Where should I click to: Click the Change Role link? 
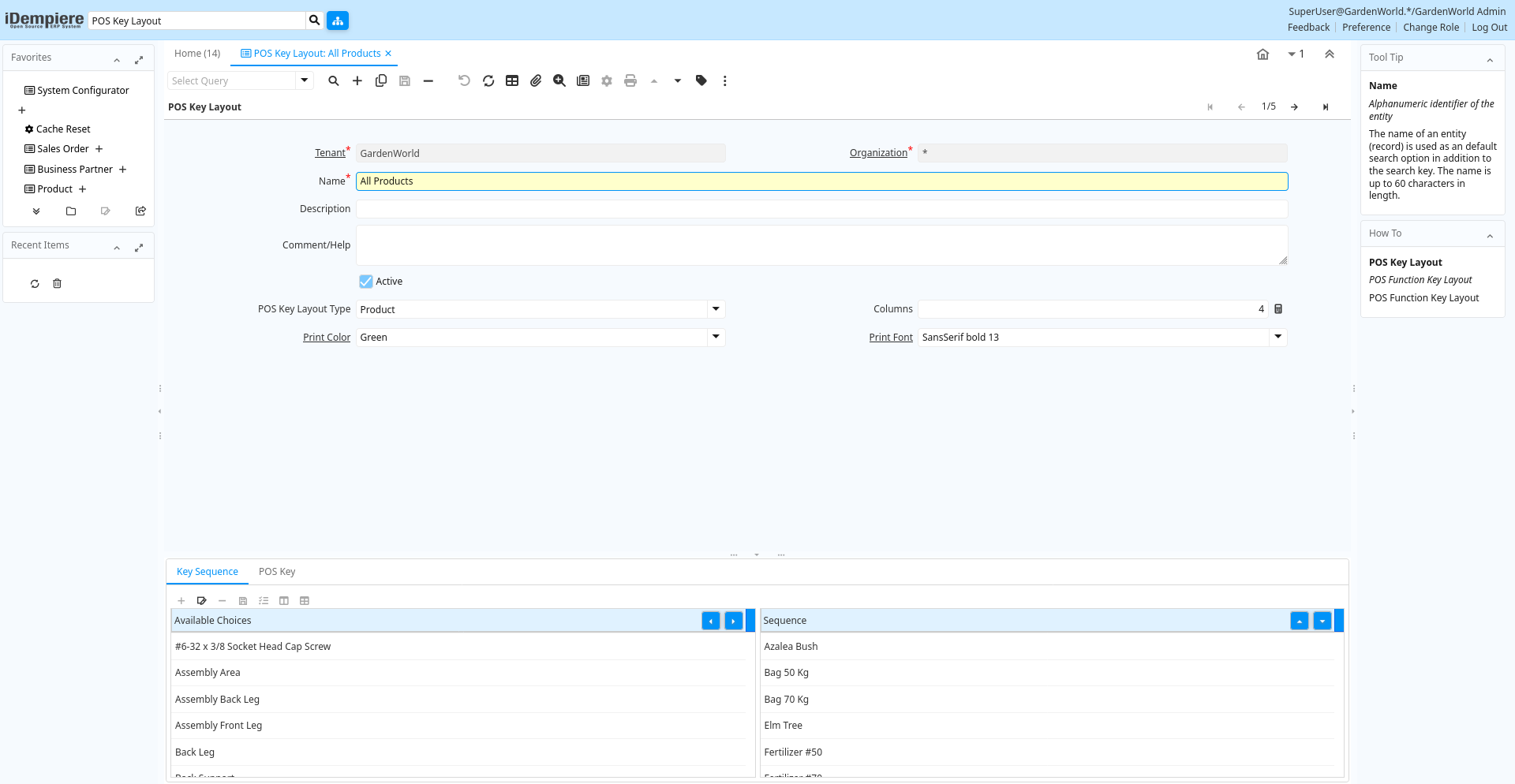click(1431, 28)
